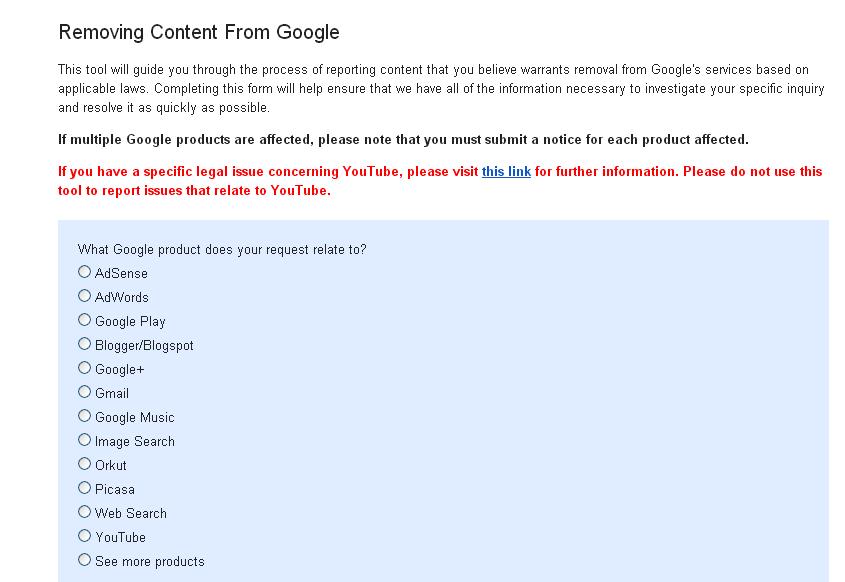Screen dimensions: 845x582
Task: Choose the YouTube radio option
Action: [85, 536]
